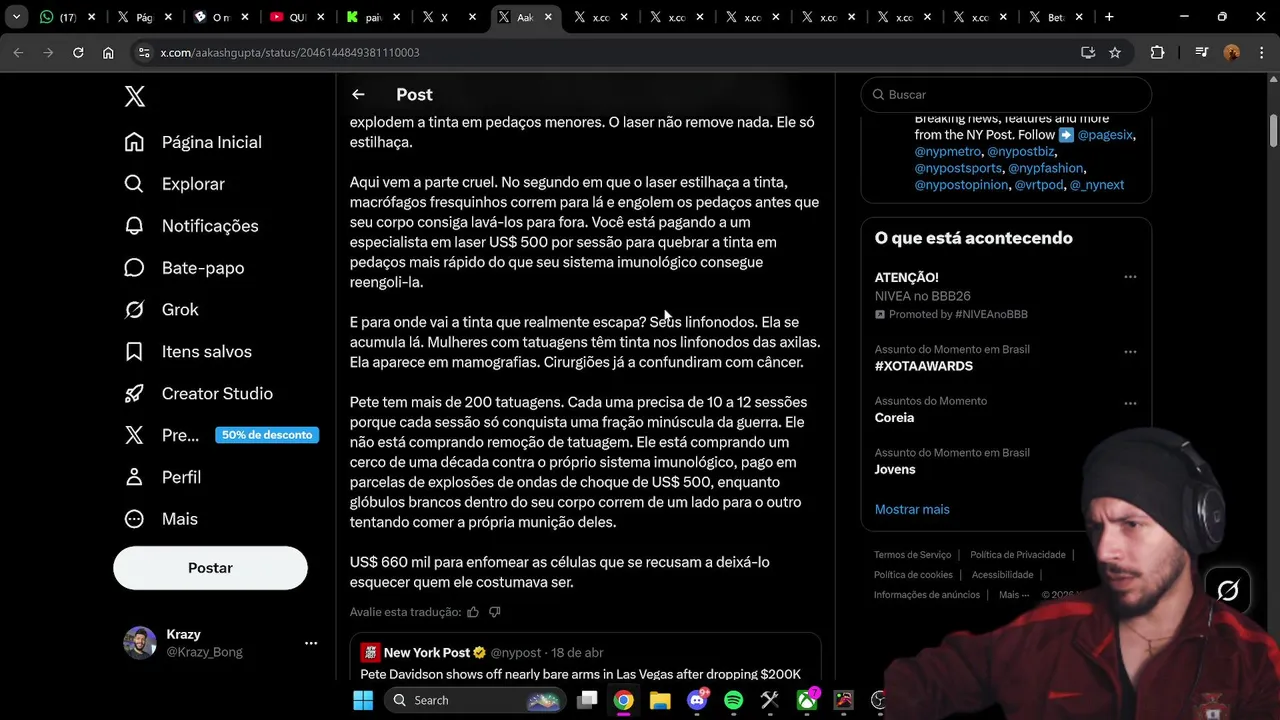Open more options for #XOTAAWARDS trend
This screenshot has height=720, width=1280.
[1130, 352]
